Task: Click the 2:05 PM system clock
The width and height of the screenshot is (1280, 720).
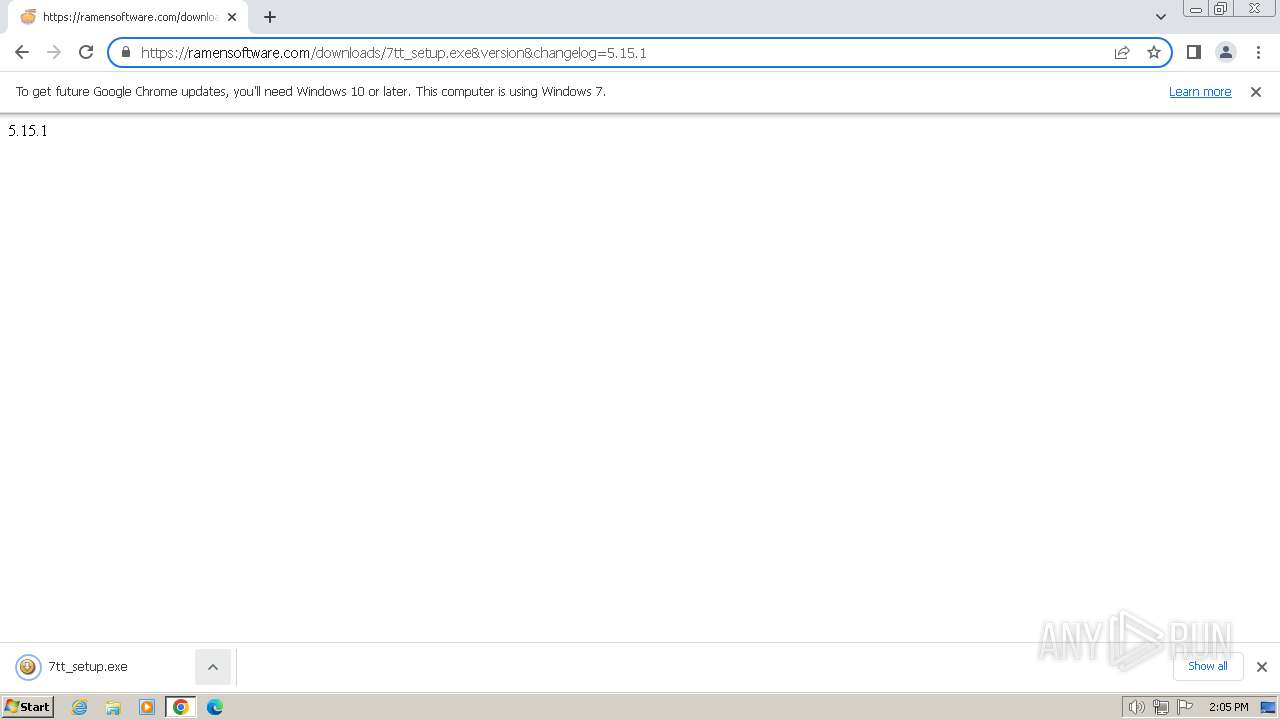Action: tap(1228, 707)
